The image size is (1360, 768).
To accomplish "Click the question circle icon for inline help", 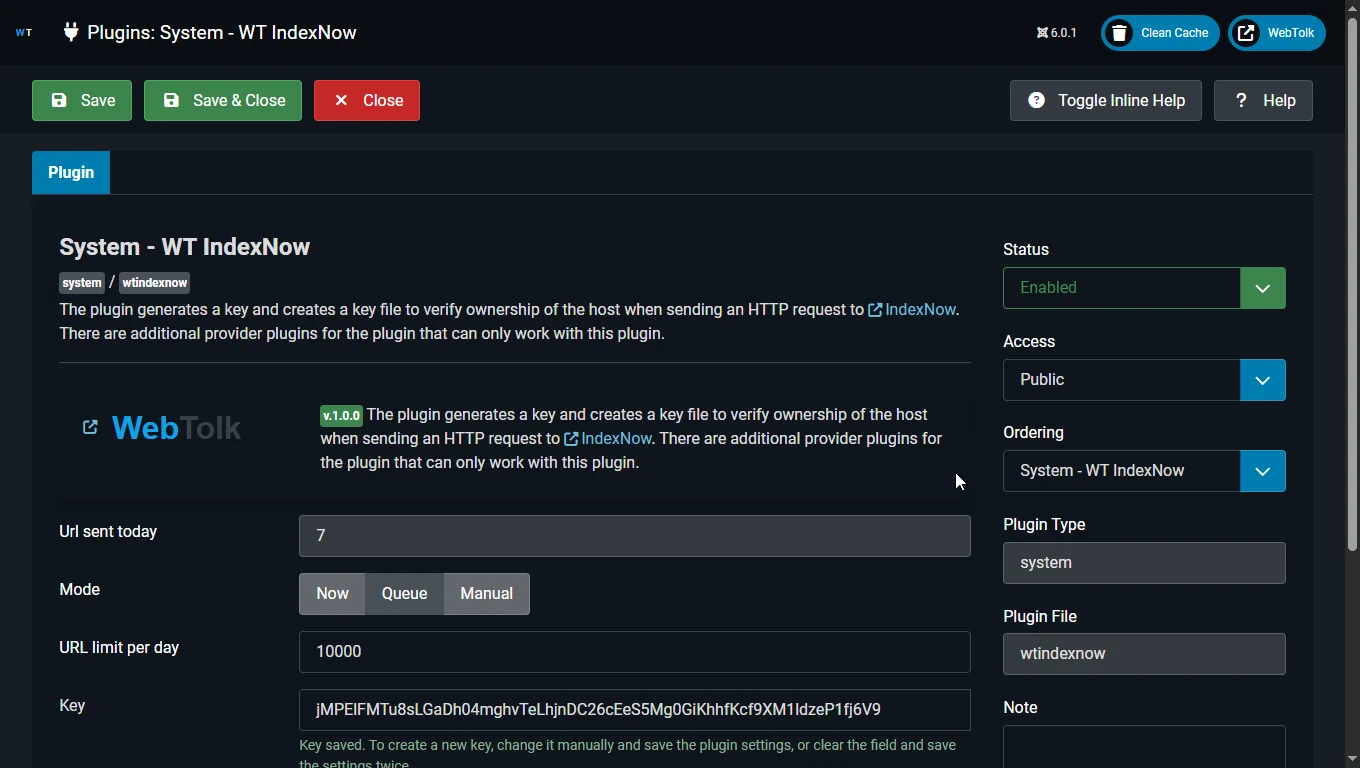I will click(1036, 100).
